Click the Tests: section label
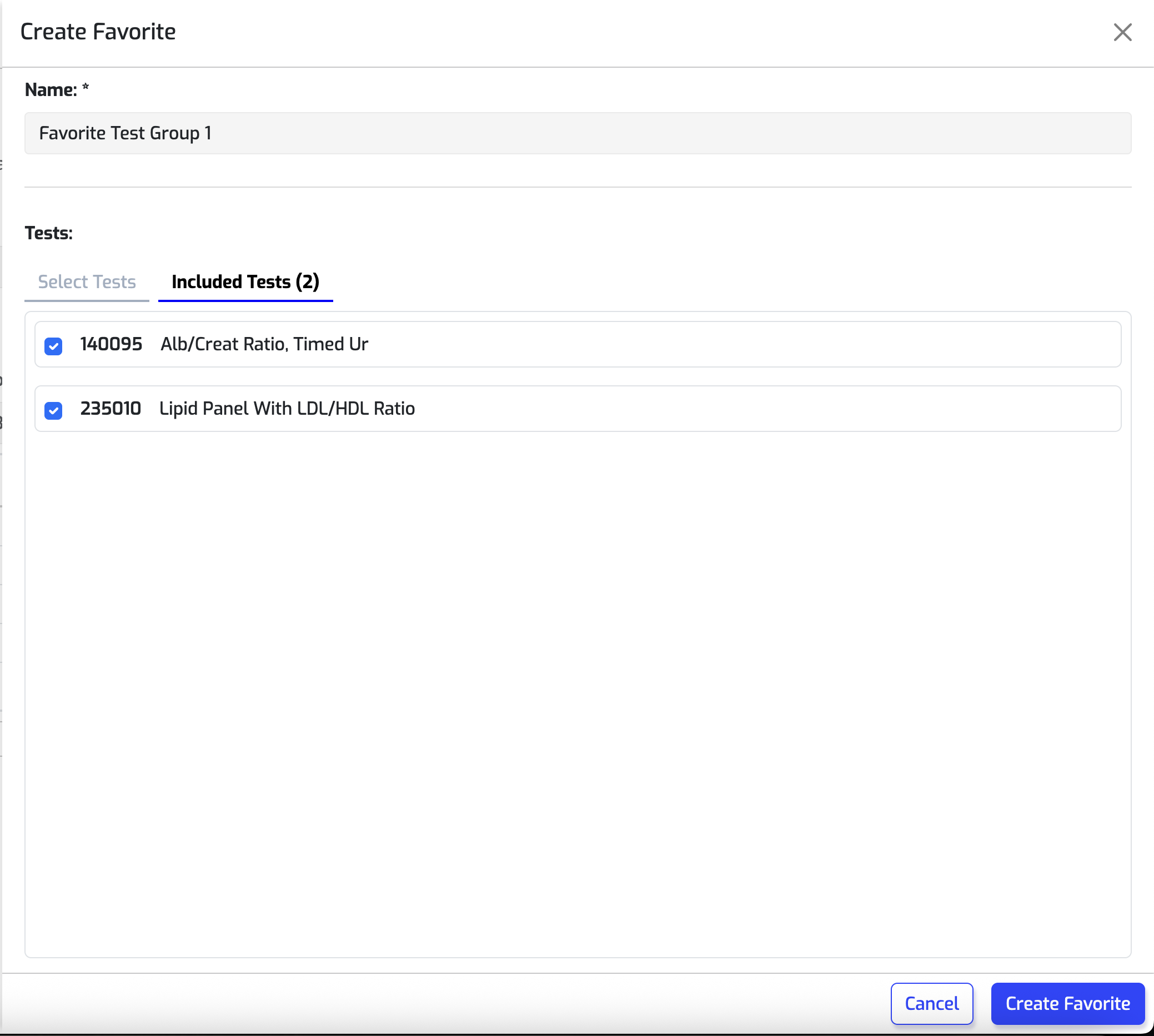Image resolution: width=1154 pixels, height=1036 pixels. 49,233
